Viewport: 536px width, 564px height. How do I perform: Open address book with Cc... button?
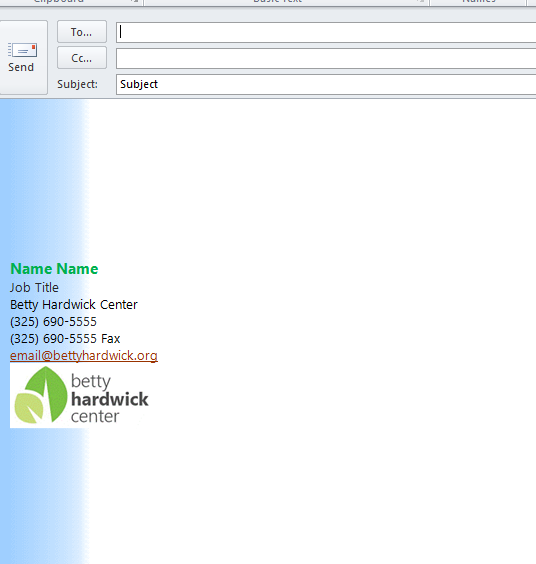click(x=82, y=58)
